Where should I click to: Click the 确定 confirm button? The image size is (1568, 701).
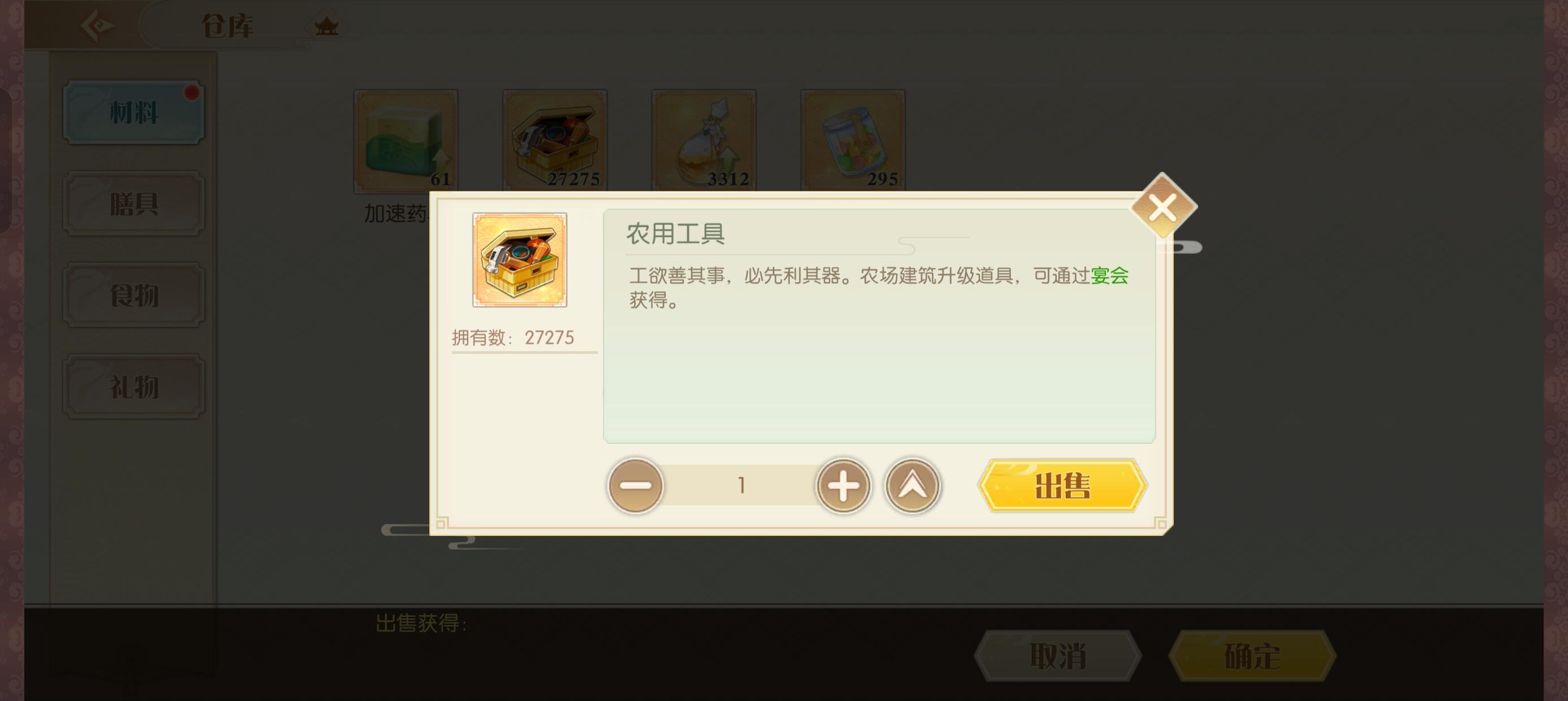tap(1252, 656)
